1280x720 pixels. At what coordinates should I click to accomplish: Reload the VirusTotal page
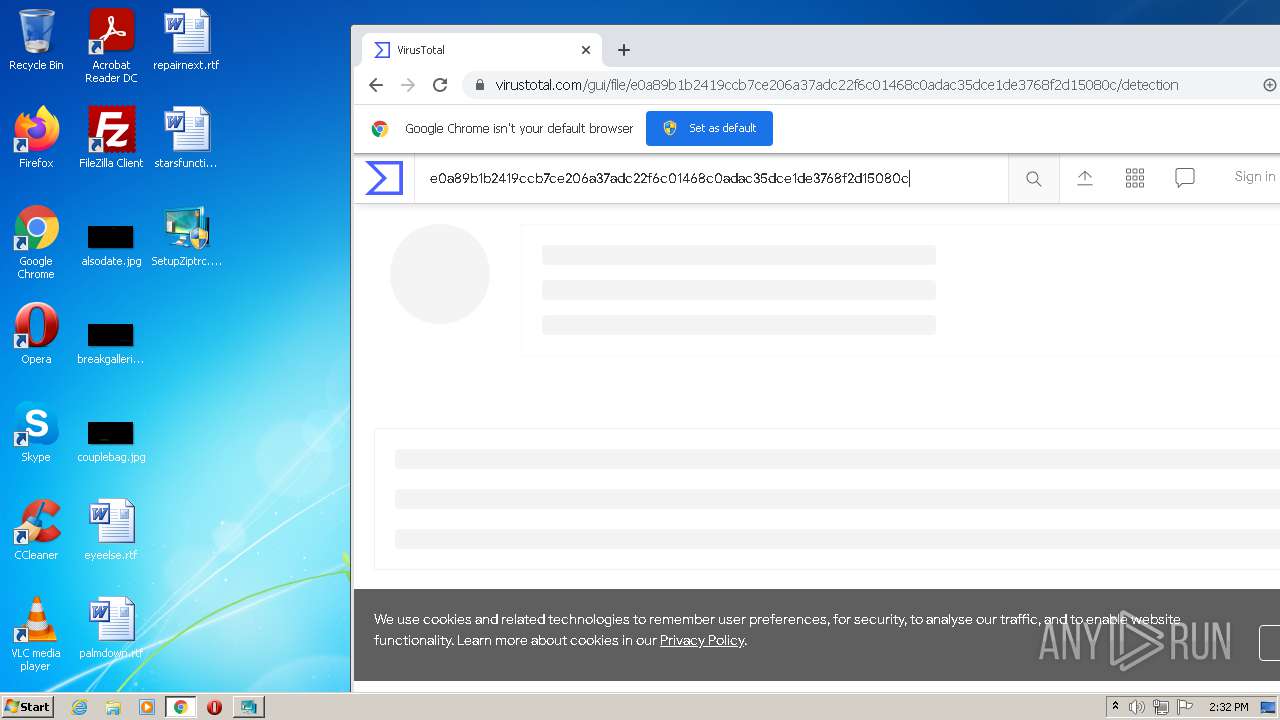pos(440,85)
